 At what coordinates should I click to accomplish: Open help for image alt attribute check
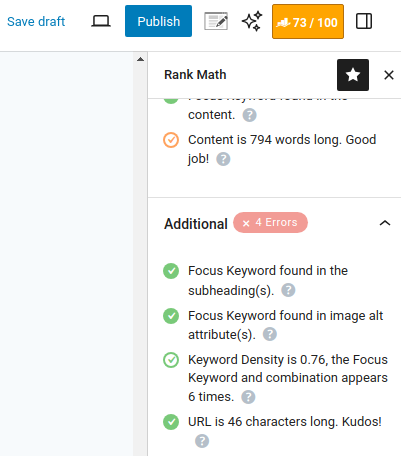click(x=270, y=334)
